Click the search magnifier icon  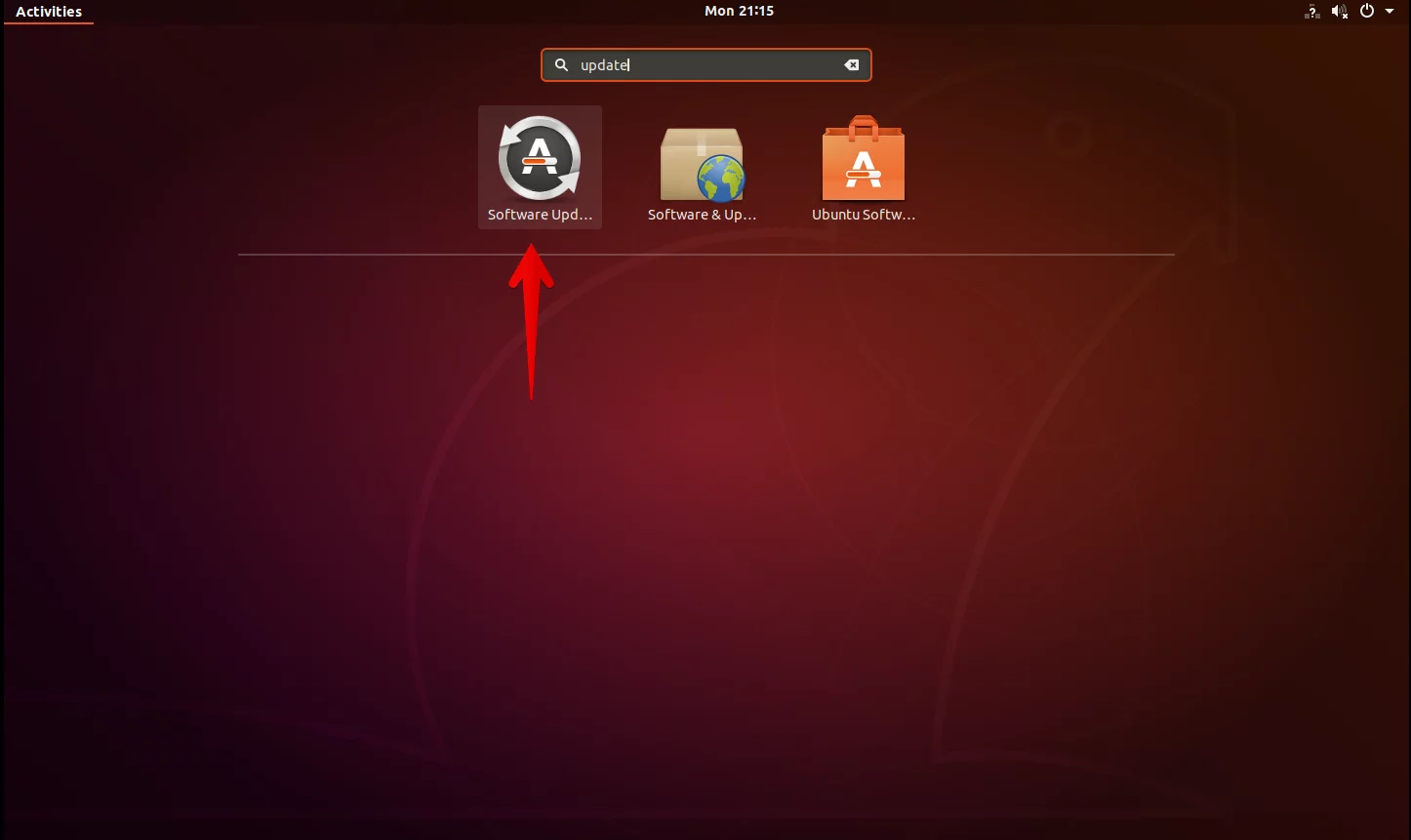(x=561, y=65)
